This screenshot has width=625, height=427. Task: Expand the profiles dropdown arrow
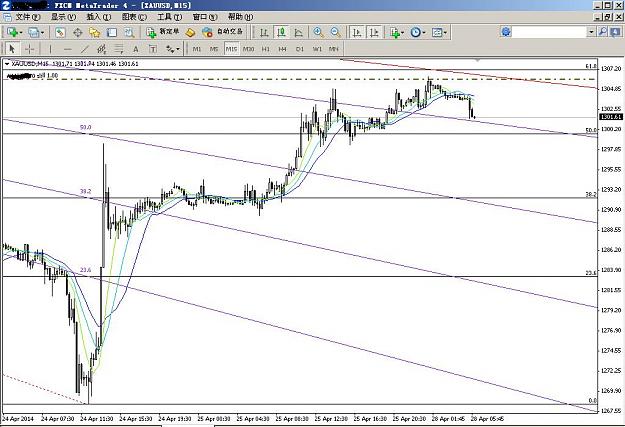pos(42,33)
